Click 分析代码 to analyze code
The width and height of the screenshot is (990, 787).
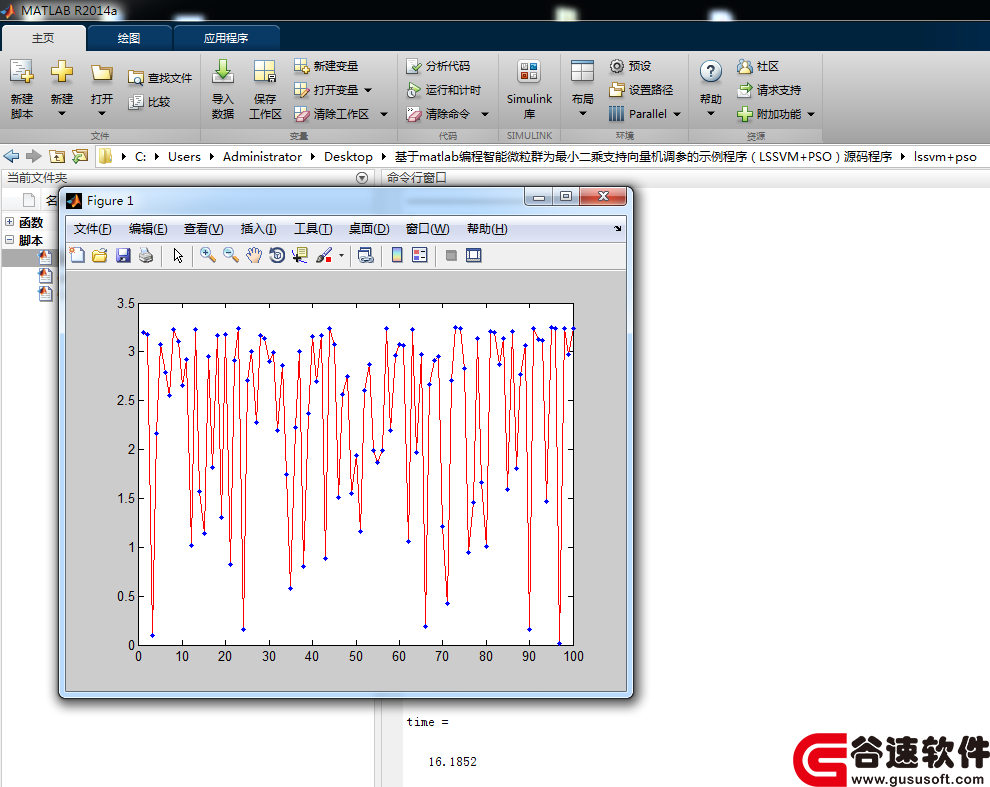pos(438,66)
